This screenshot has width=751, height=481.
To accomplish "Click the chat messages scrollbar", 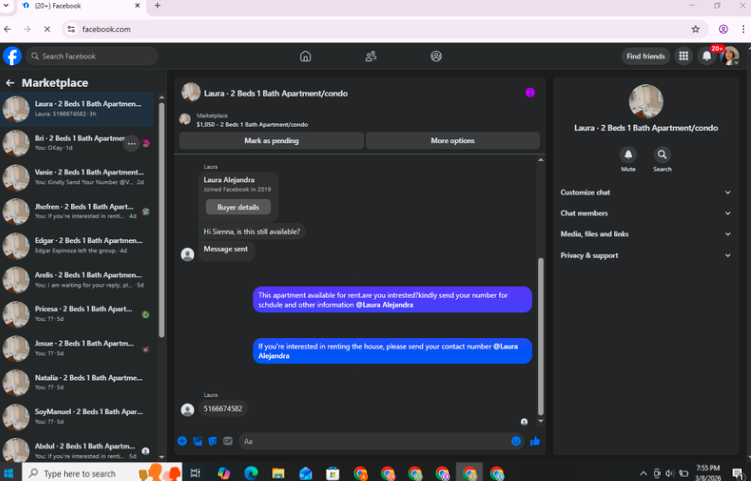I will pyautogui.click(x=541, y=336).
